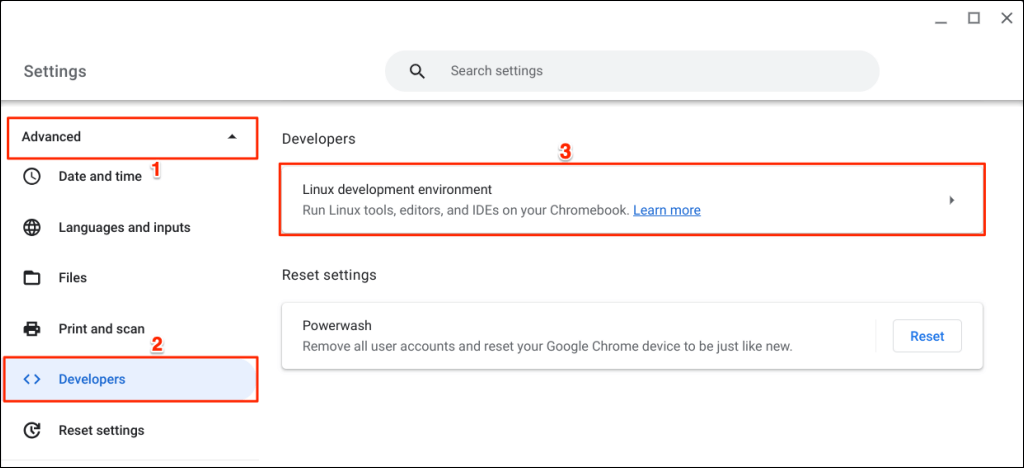Click the magnifying glass search icon
Screen dimensions: 1024x468
417,71
